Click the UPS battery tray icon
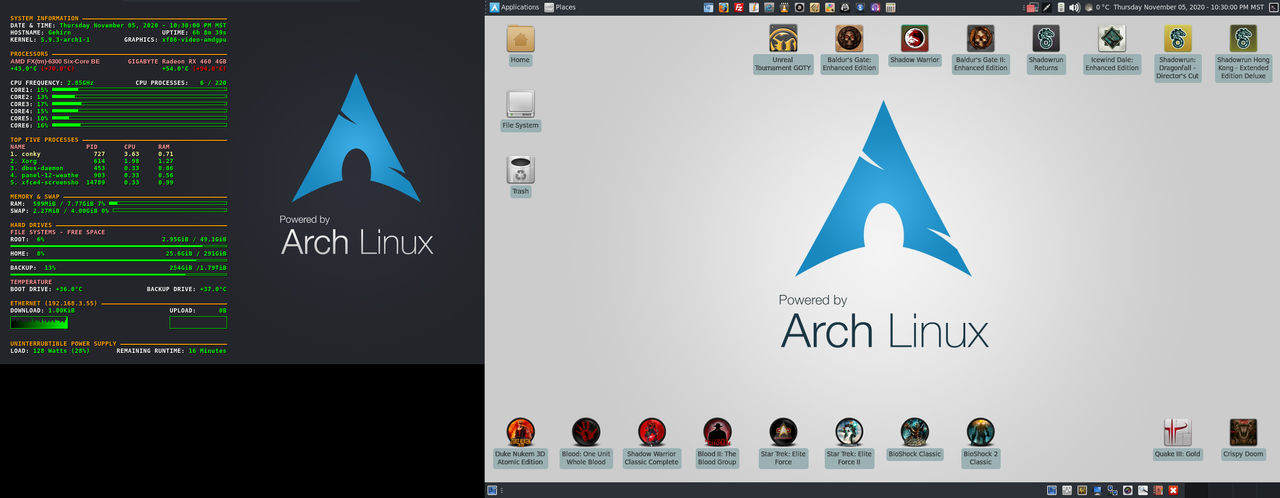The width and height of the screenshot is (1280, 498). pos(1061,7)
